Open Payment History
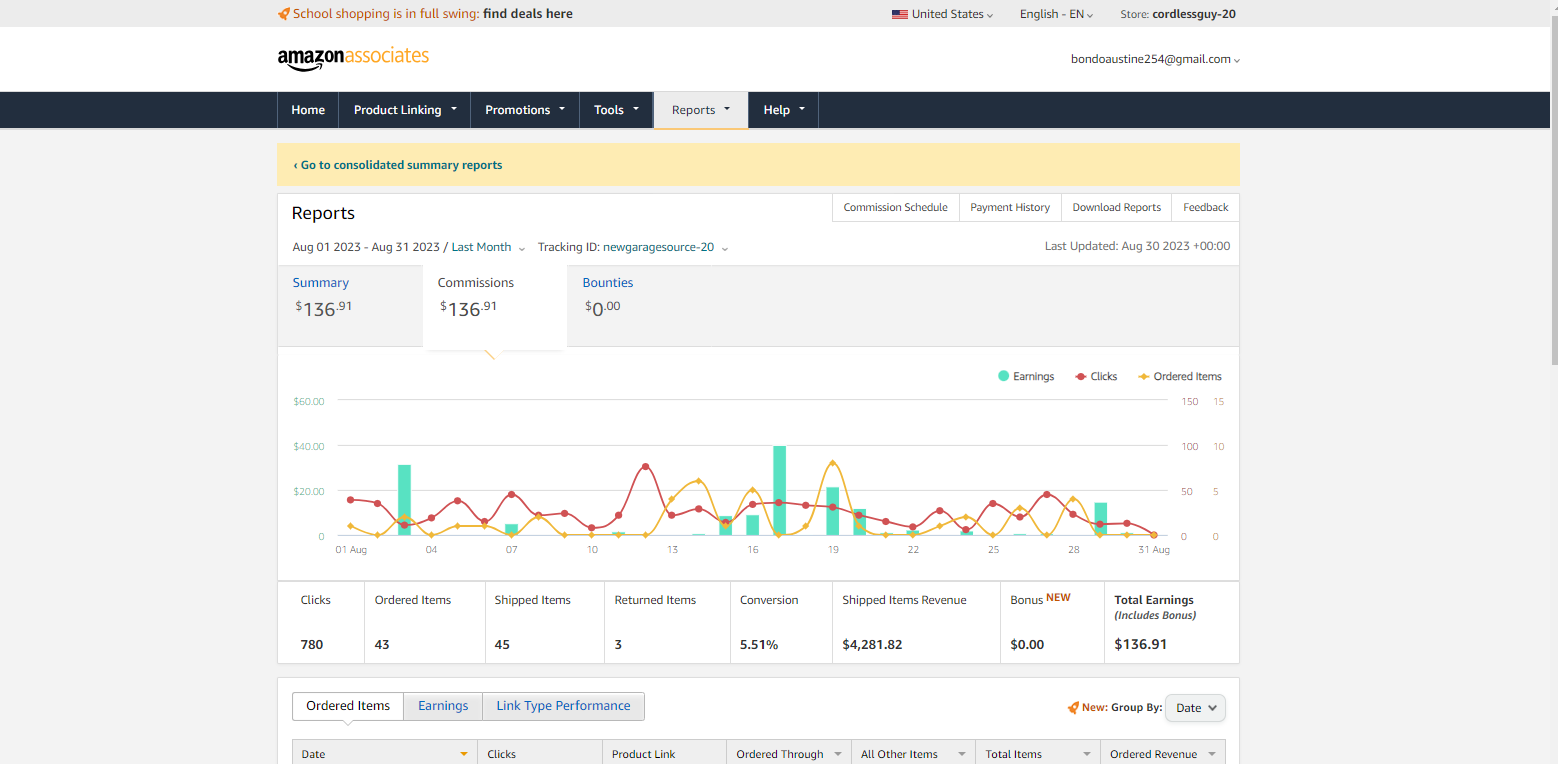Screen dimensions: 1558x764 pyautogui.click(x=1010, y=207)
